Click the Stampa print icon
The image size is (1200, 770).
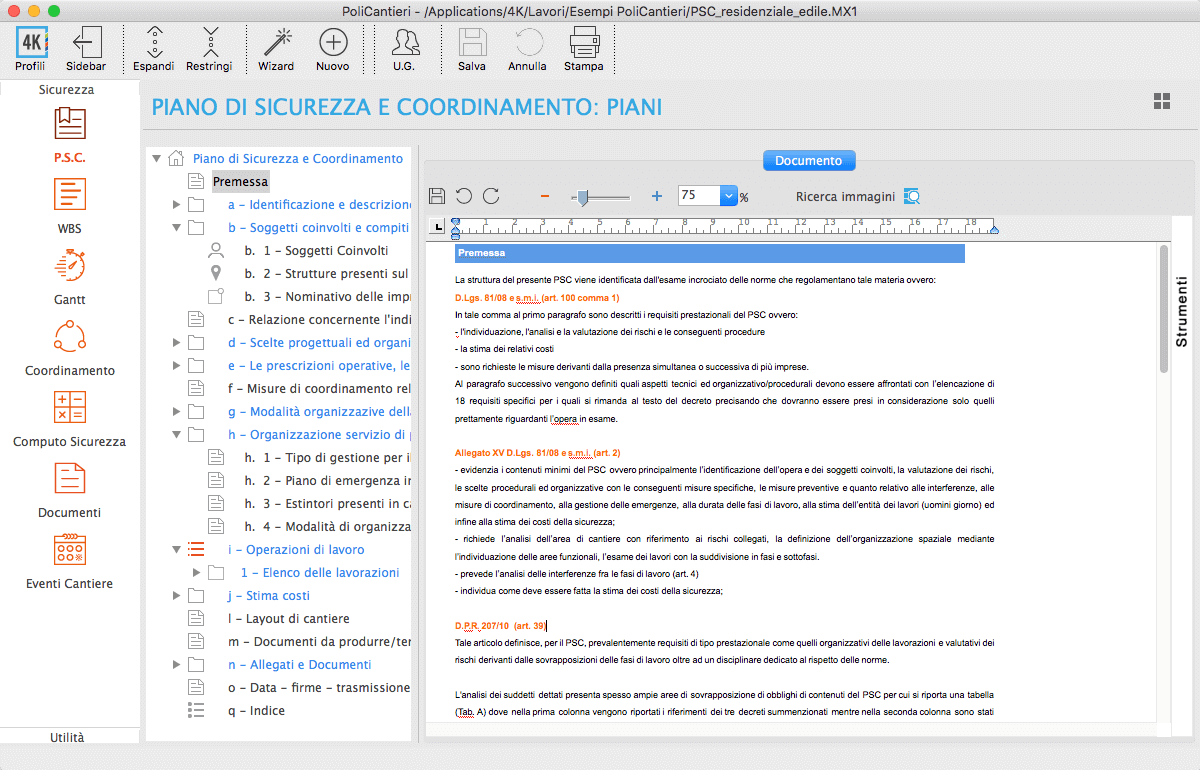[584, 43]
